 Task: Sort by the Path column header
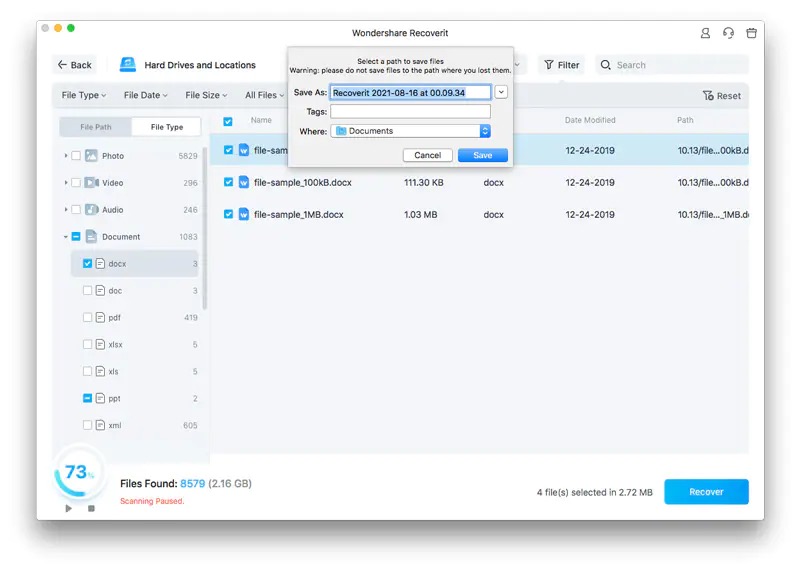[685, 120]
